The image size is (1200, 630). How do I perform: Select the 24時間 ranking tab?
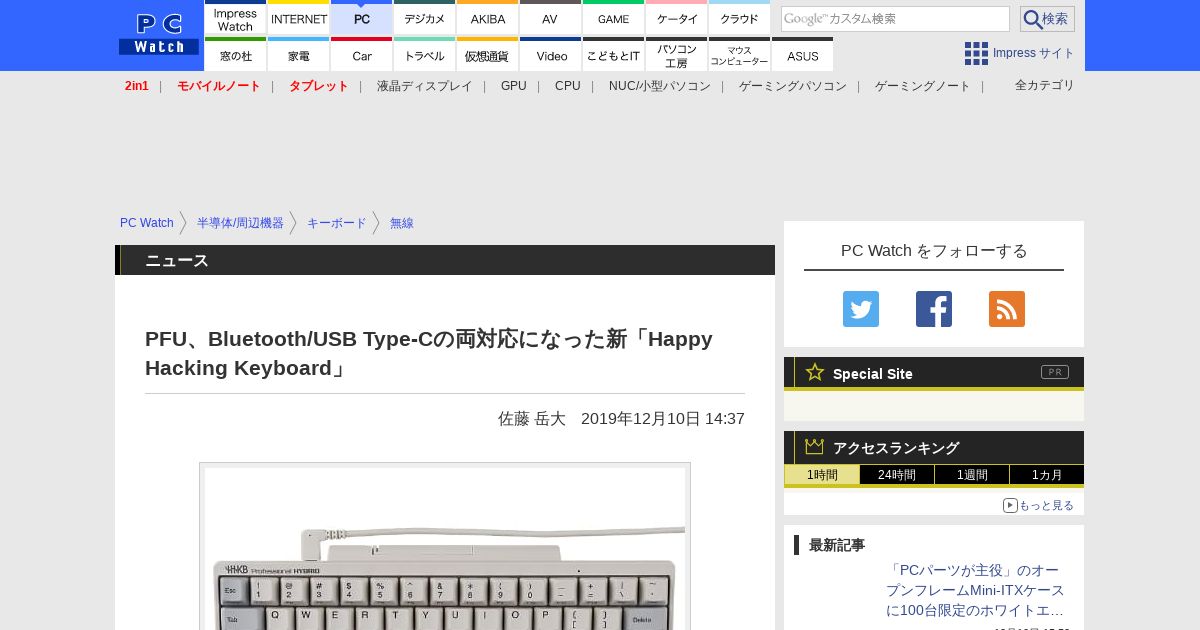(x=897, y=475)
